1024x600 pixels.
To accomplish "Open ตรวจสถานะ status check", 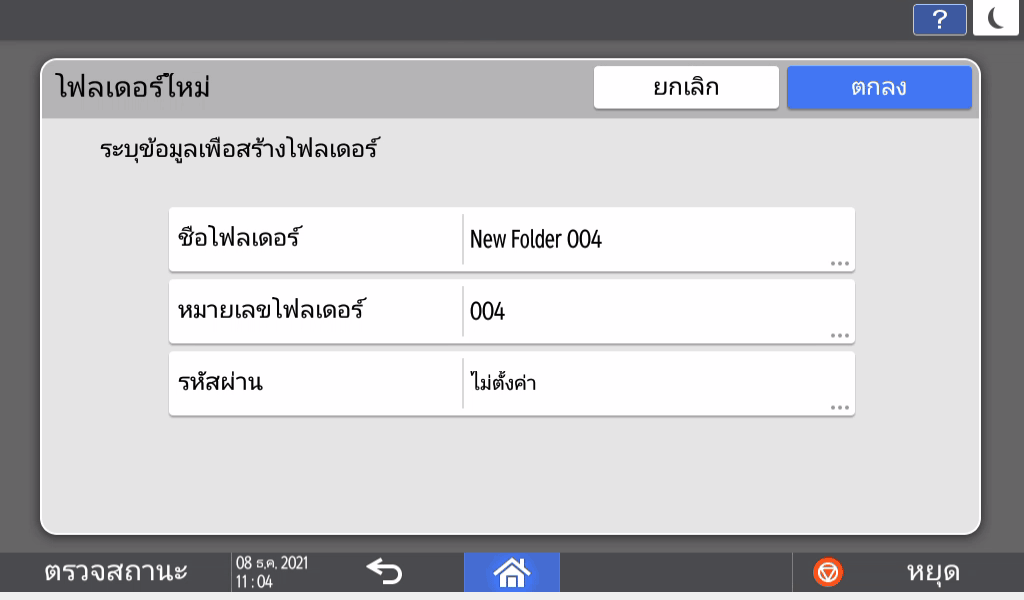I will click(116, 572).
